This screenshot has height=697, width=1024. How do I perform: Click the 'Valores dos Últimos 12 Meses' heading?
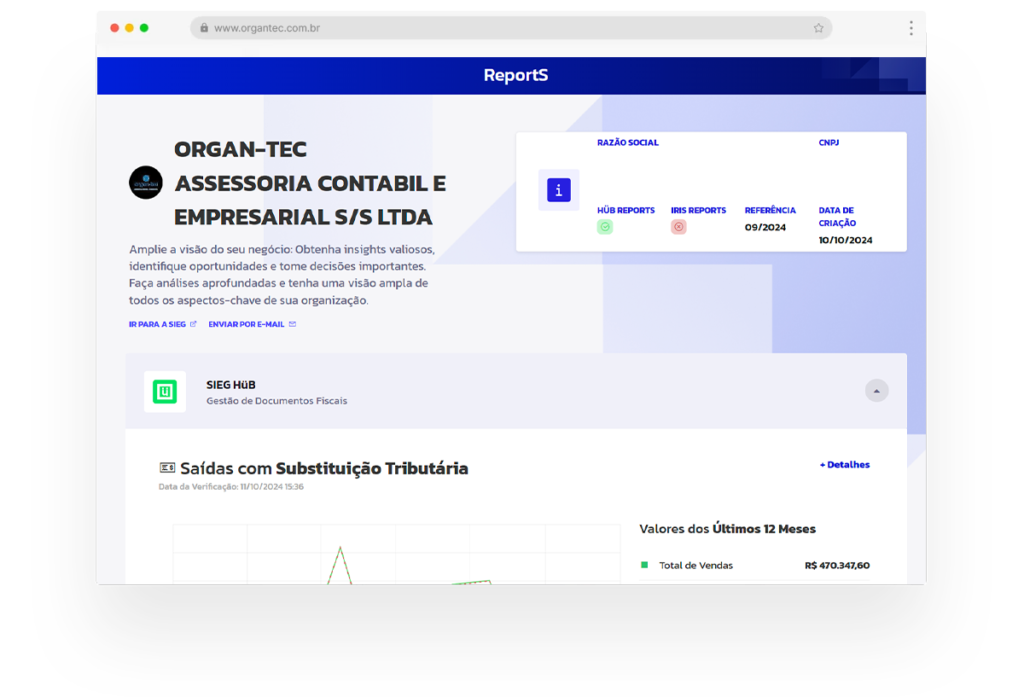tap(727, 528)
